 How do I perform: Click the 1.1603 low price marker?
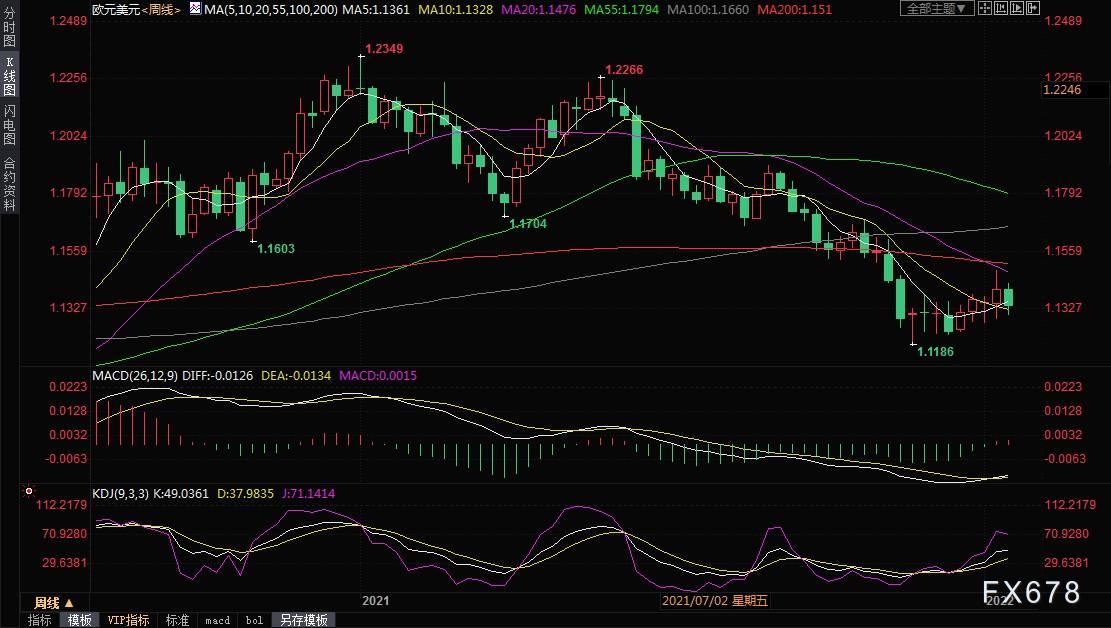pos(276,249)
